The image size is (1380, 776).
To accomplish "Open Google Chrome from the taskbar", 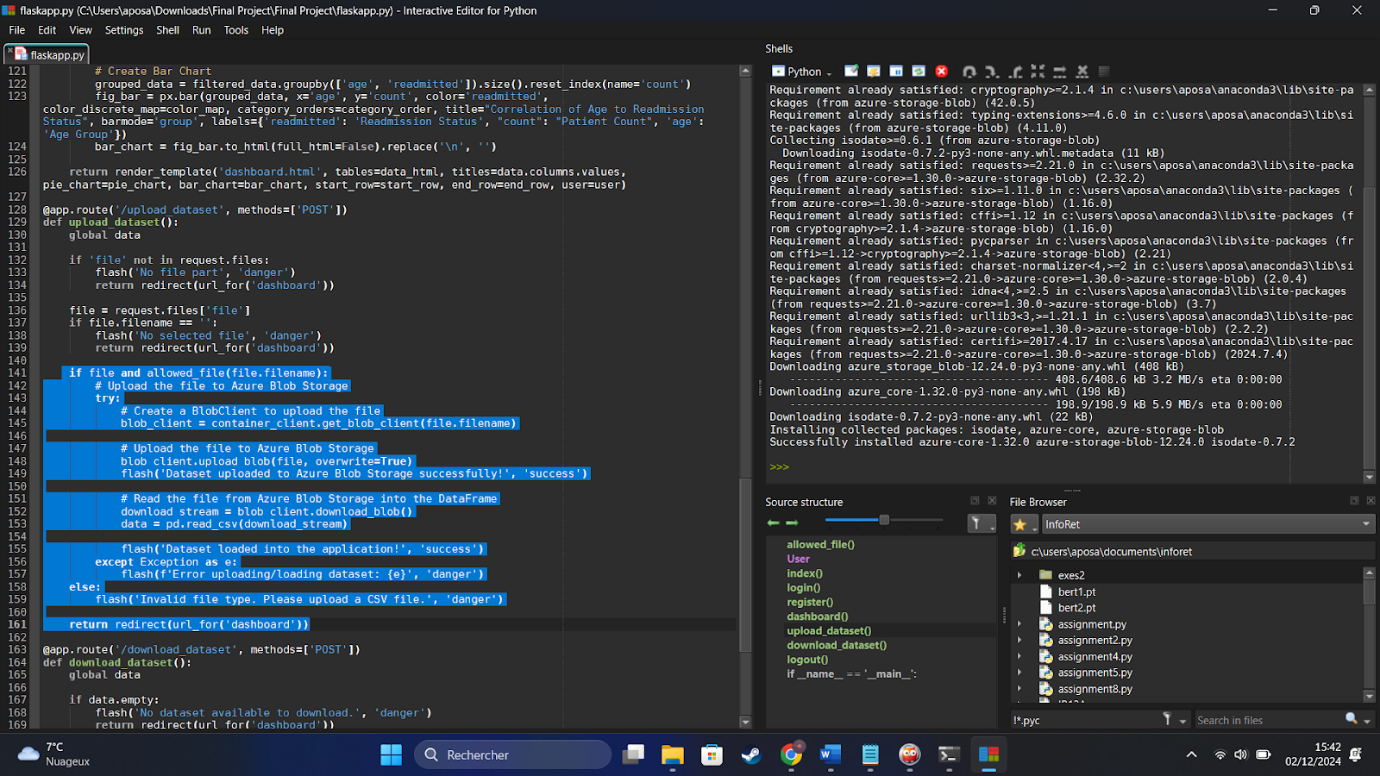I will tap(791, 754).
